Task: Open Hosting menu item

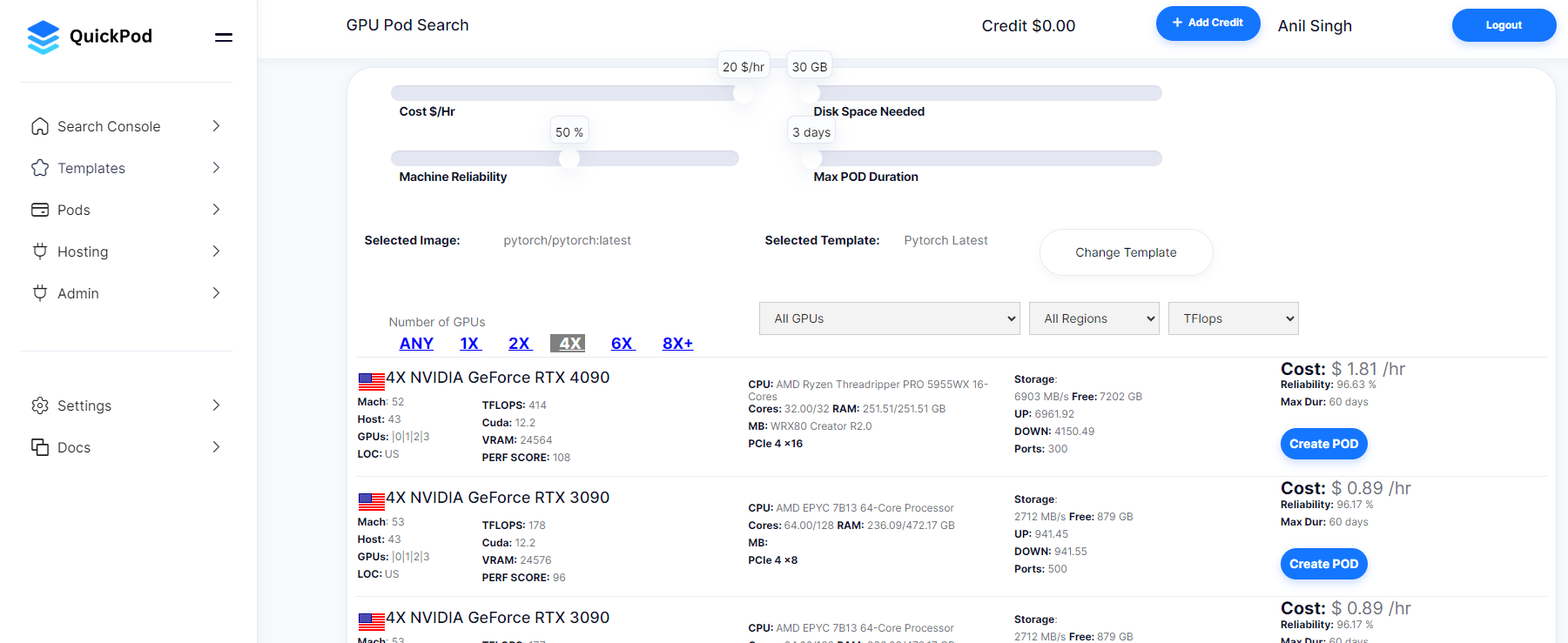Action: click(126, 251)
